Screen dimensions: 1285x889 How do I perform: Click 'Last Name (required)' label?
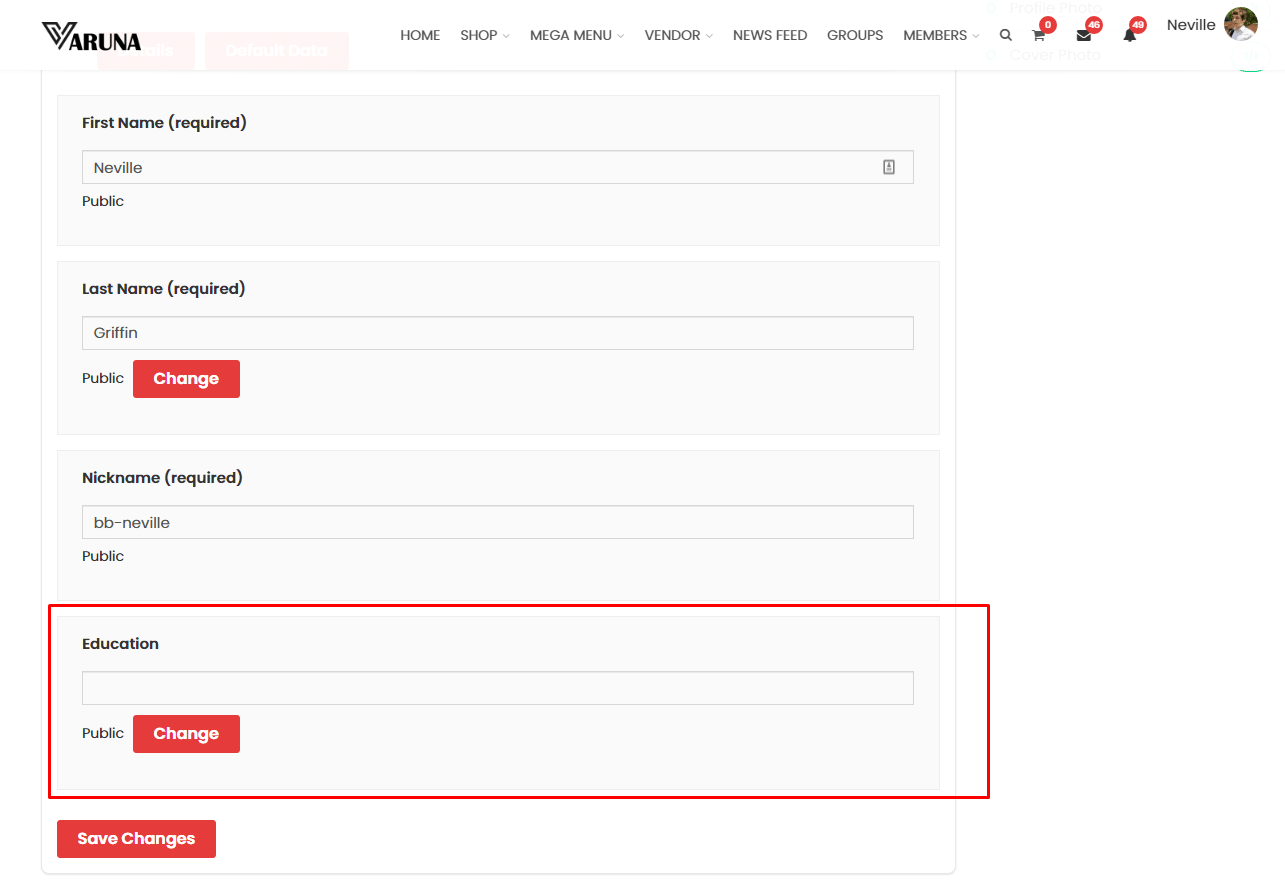[x=163, y=289]
